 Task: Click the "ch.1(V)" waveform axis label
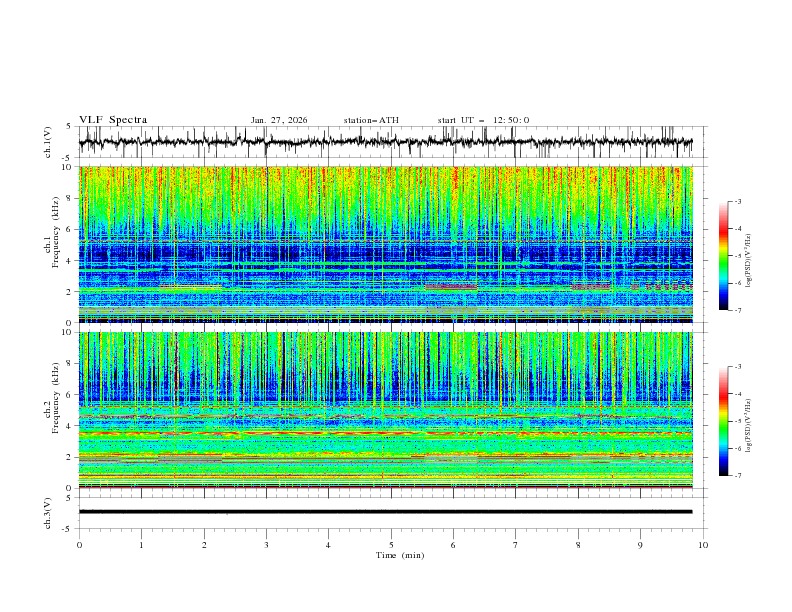(48, 142)
